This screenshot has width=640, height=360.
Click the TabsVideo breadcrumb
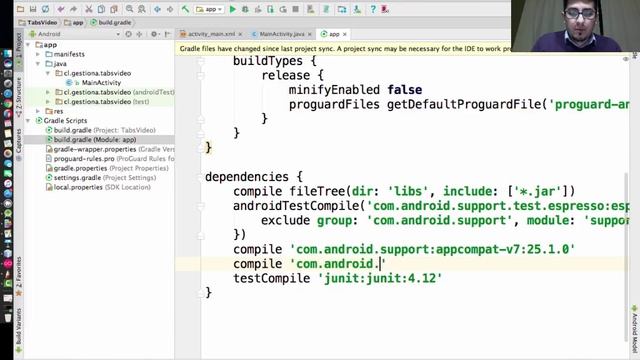[x=38, y=22]
